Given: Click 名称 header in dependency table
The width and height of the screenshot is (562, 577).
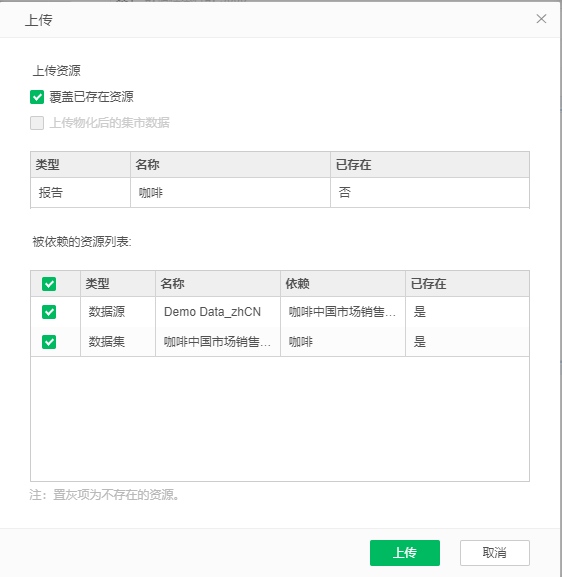Looking at the screenshot, I should coord(218,284).
